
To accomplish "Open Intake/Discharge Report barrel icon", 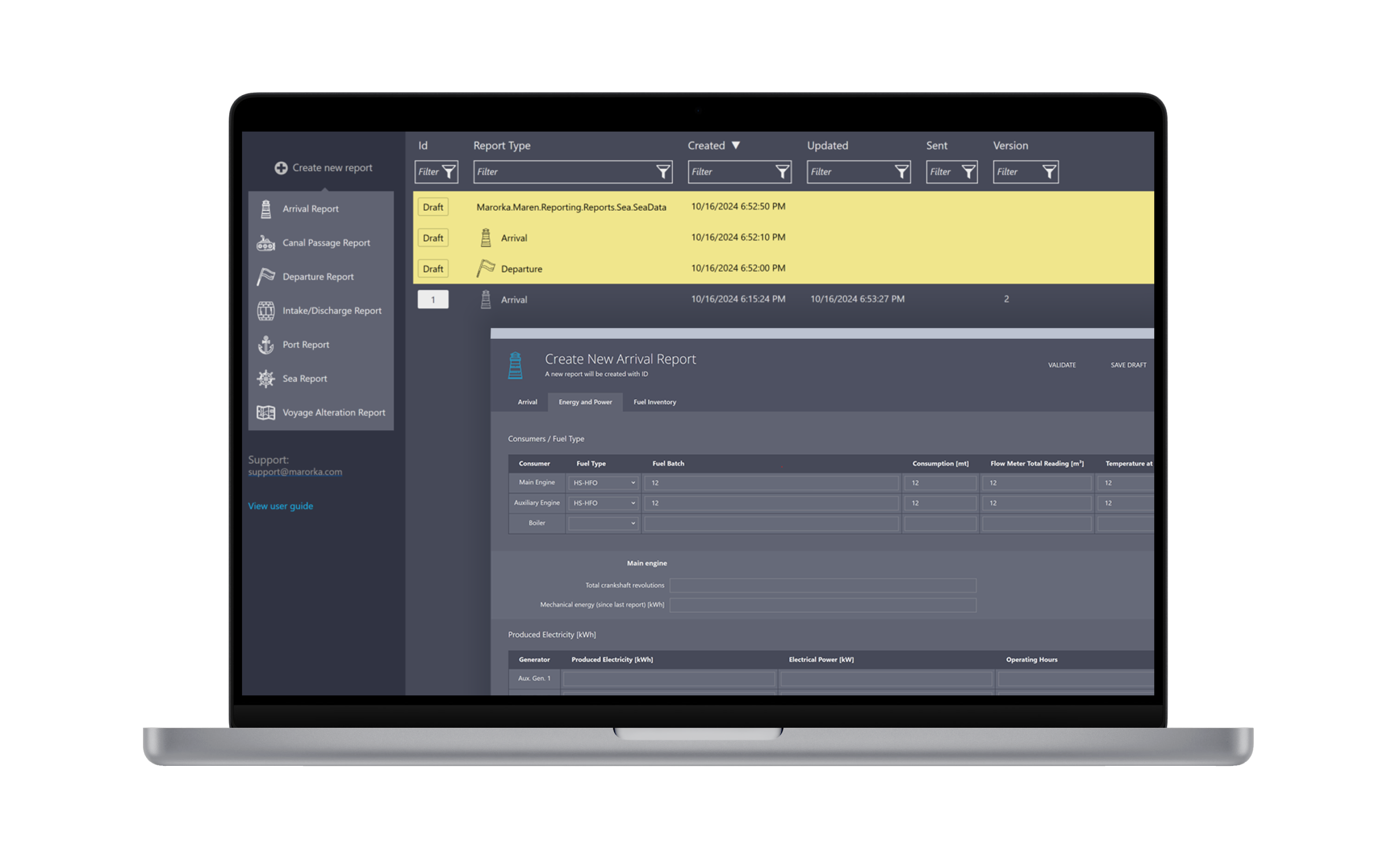I will coord(266,311).
